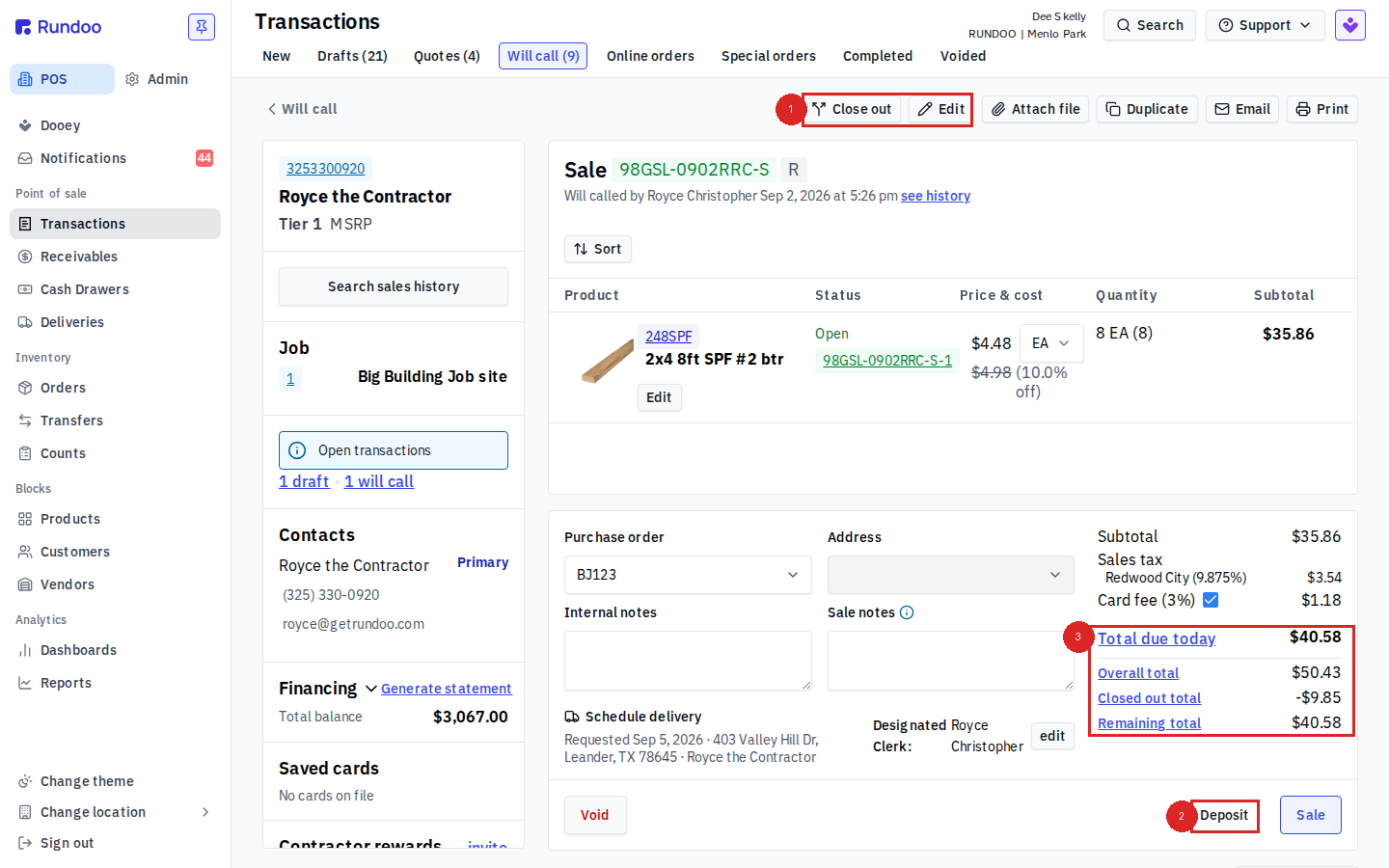Expand Change location submenu

205,812
